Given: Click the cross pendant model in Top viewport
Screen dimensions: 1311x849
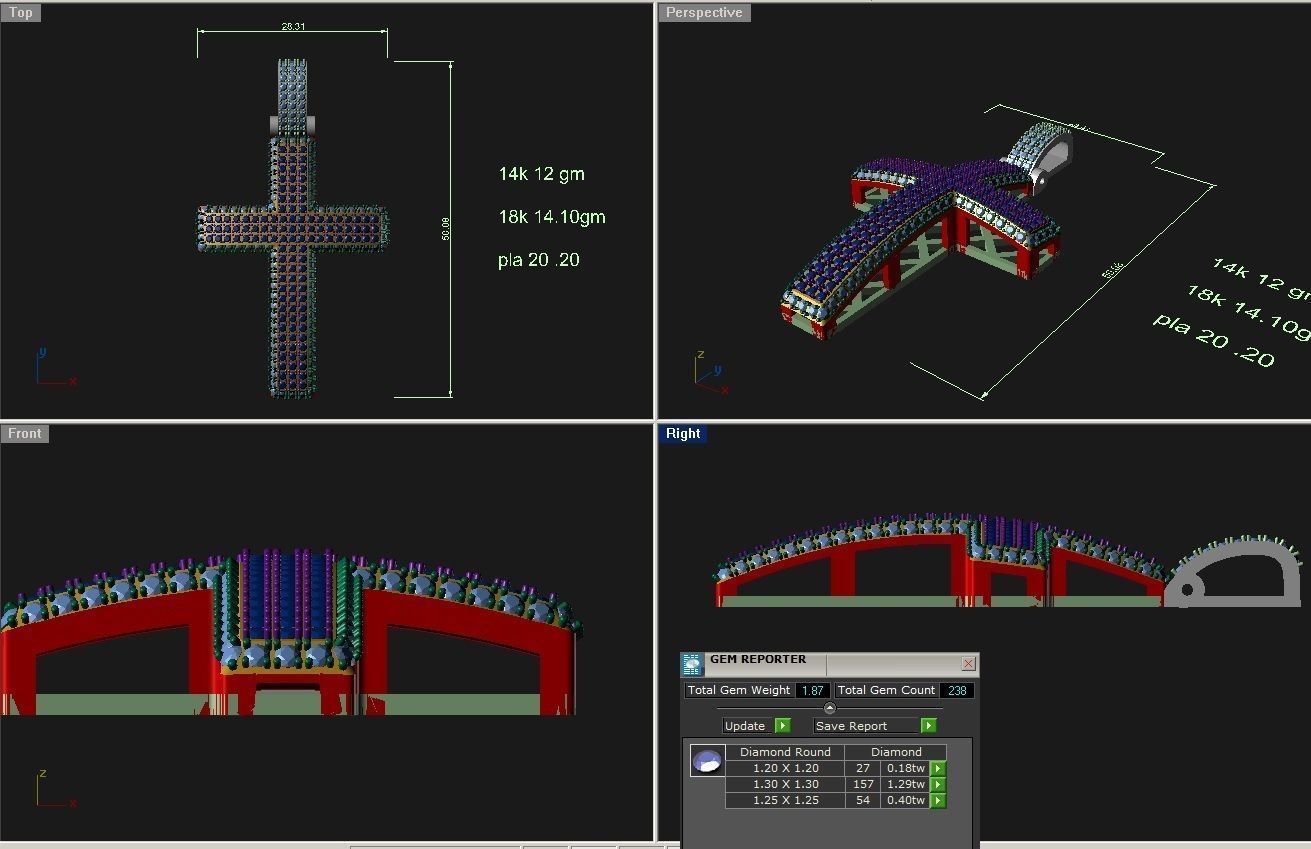Looking at the screenshot, I should pos(292,228).
